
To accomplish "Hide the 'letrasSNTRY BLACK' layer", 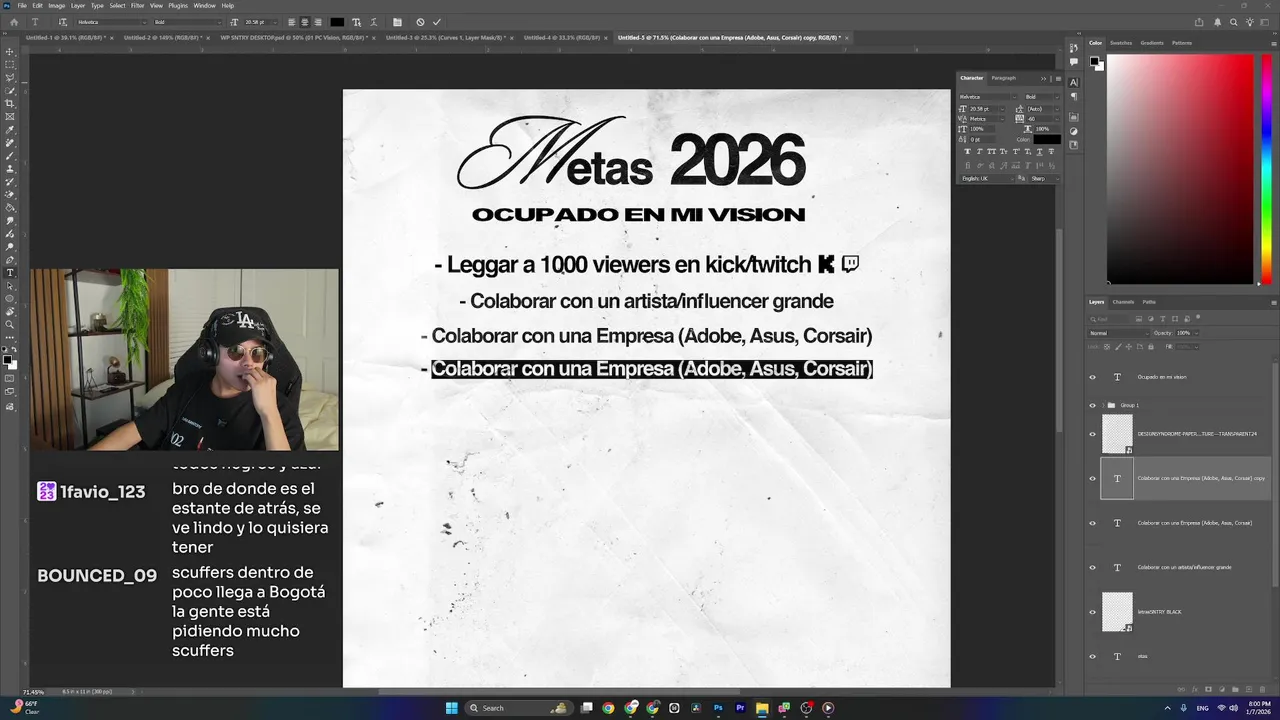I will pyautogui.click(x=1092, y=611).
